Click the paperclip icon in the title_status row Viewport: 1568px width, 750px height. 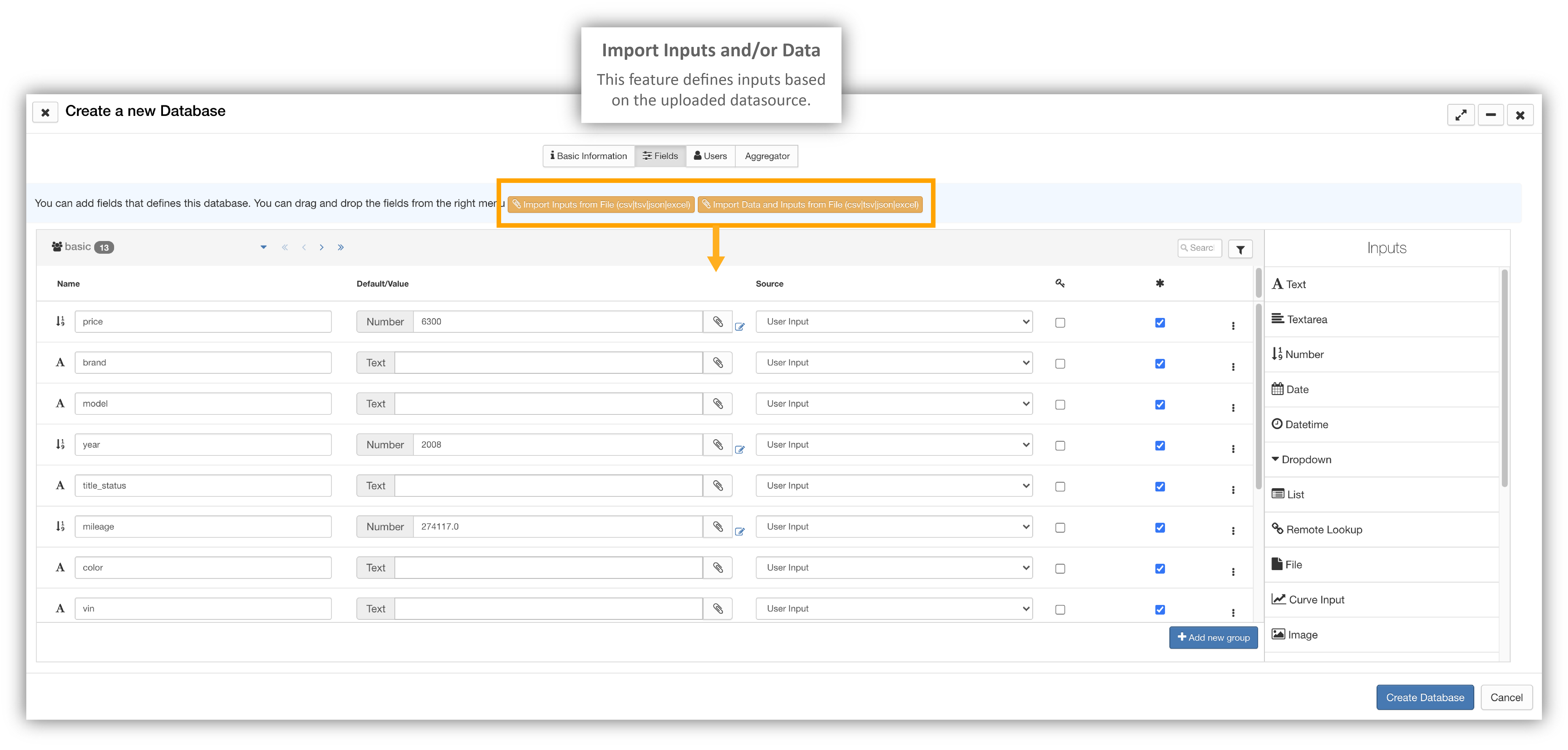point(718,486)
